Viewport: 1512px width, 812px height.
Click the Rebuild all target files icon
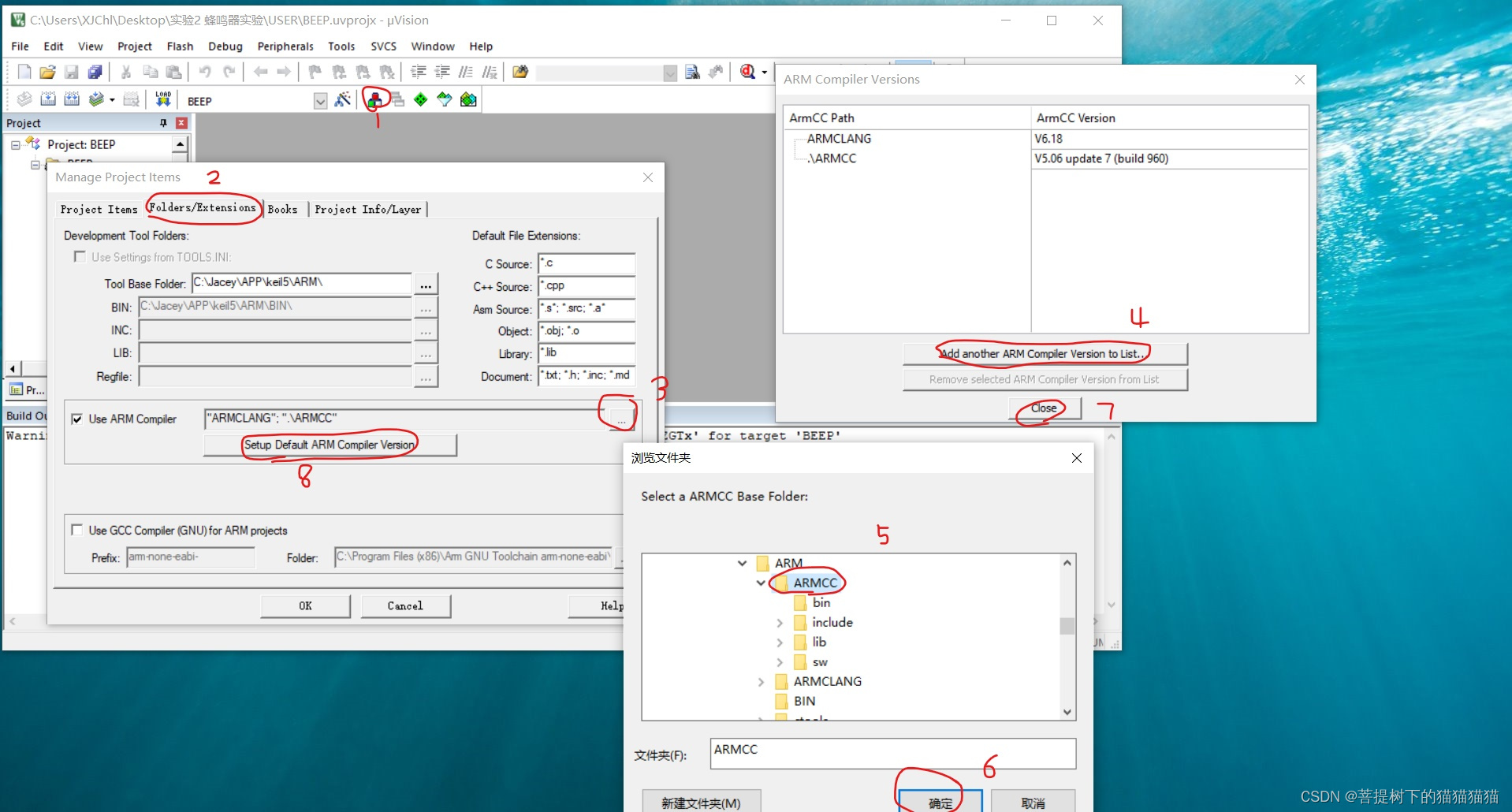tap(72, 99)
